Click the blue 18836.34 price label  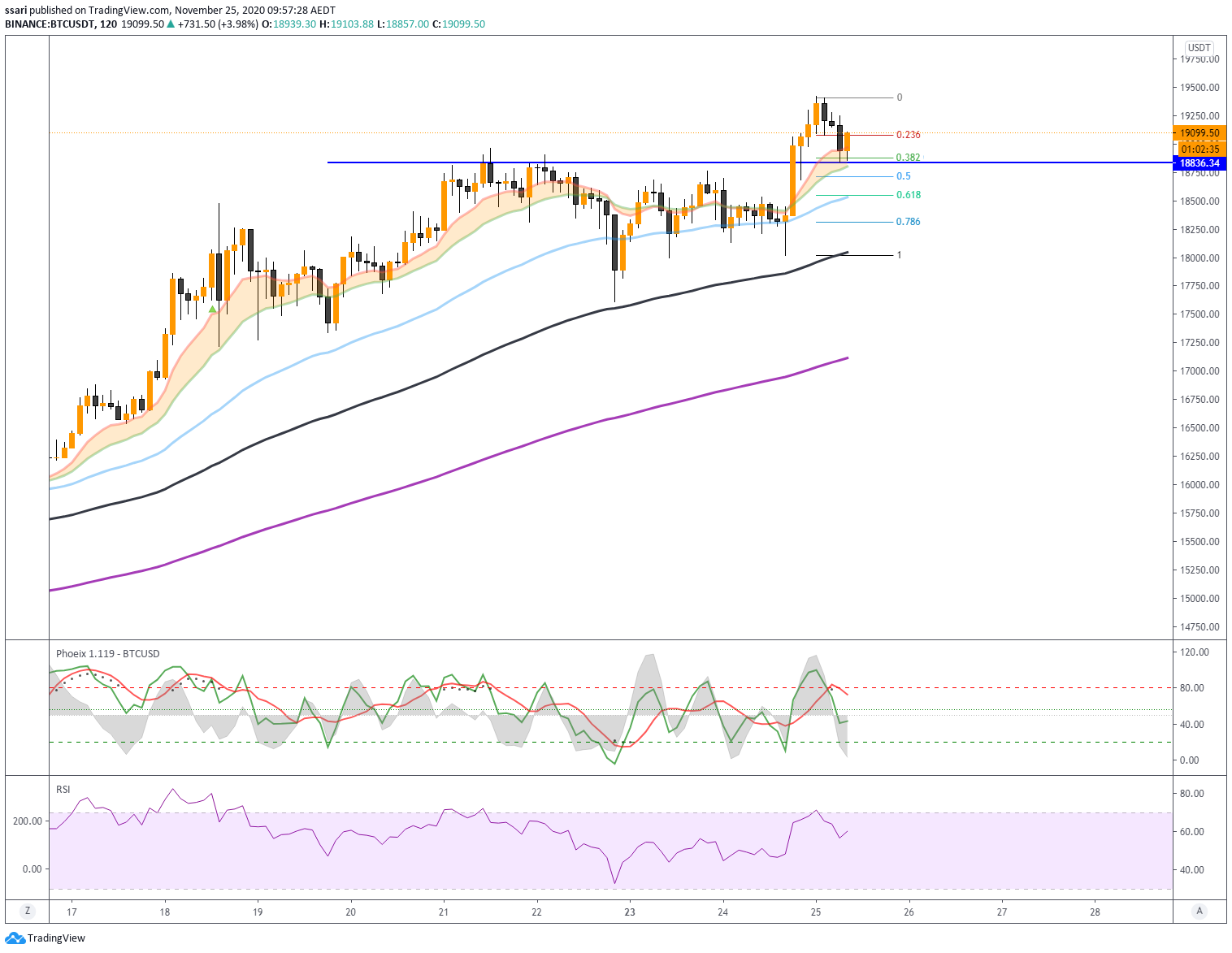click(x=1200, y=163)
